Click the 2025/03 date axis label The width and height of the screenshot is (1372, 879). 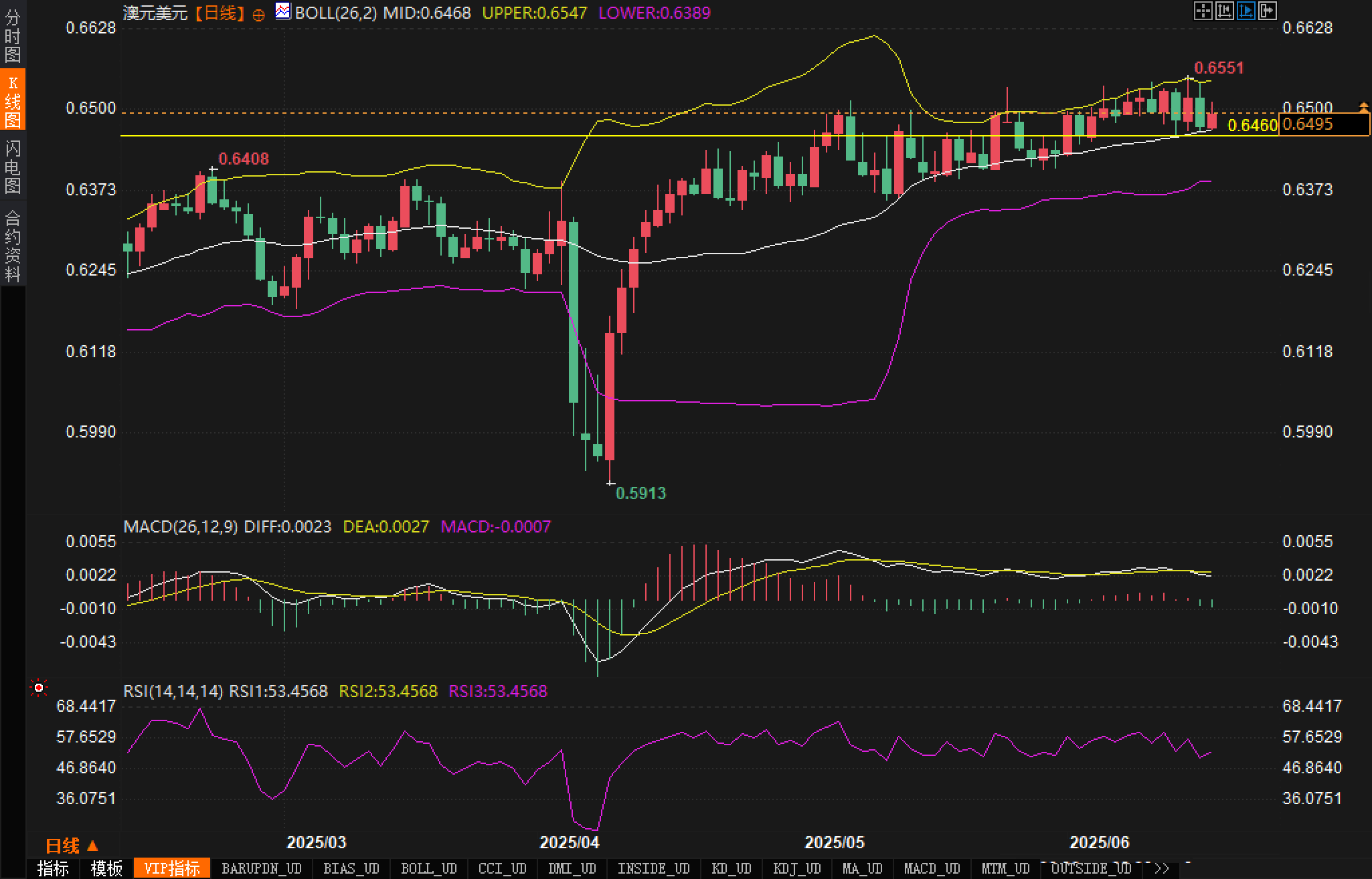317,842
